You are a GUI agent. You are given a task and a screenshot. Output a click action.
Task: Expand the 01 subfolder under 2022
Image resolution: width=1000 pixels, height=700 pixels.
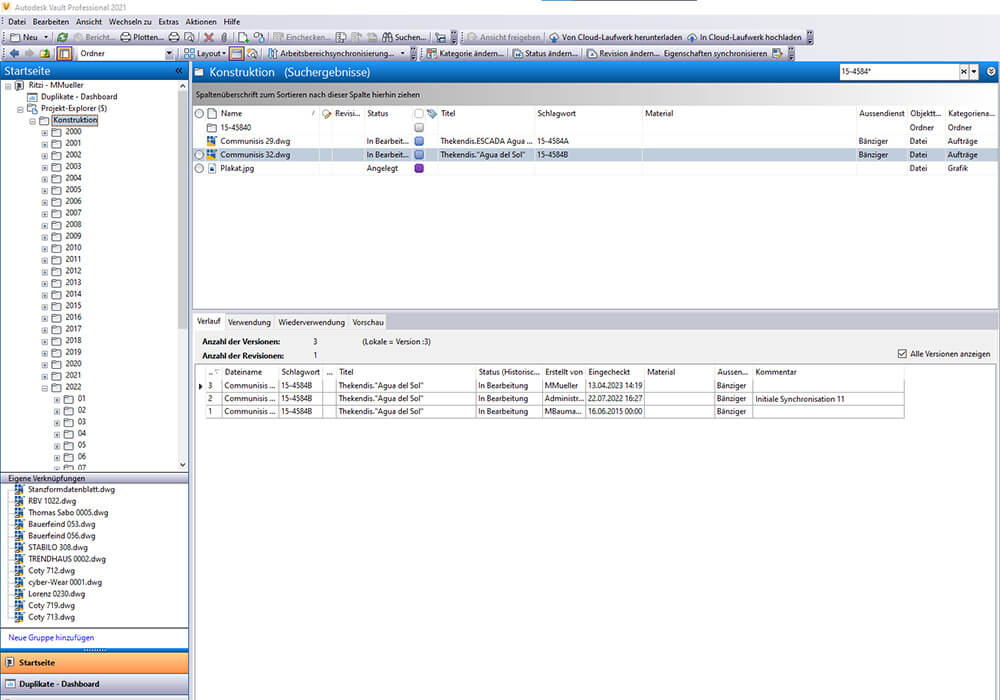57,400
